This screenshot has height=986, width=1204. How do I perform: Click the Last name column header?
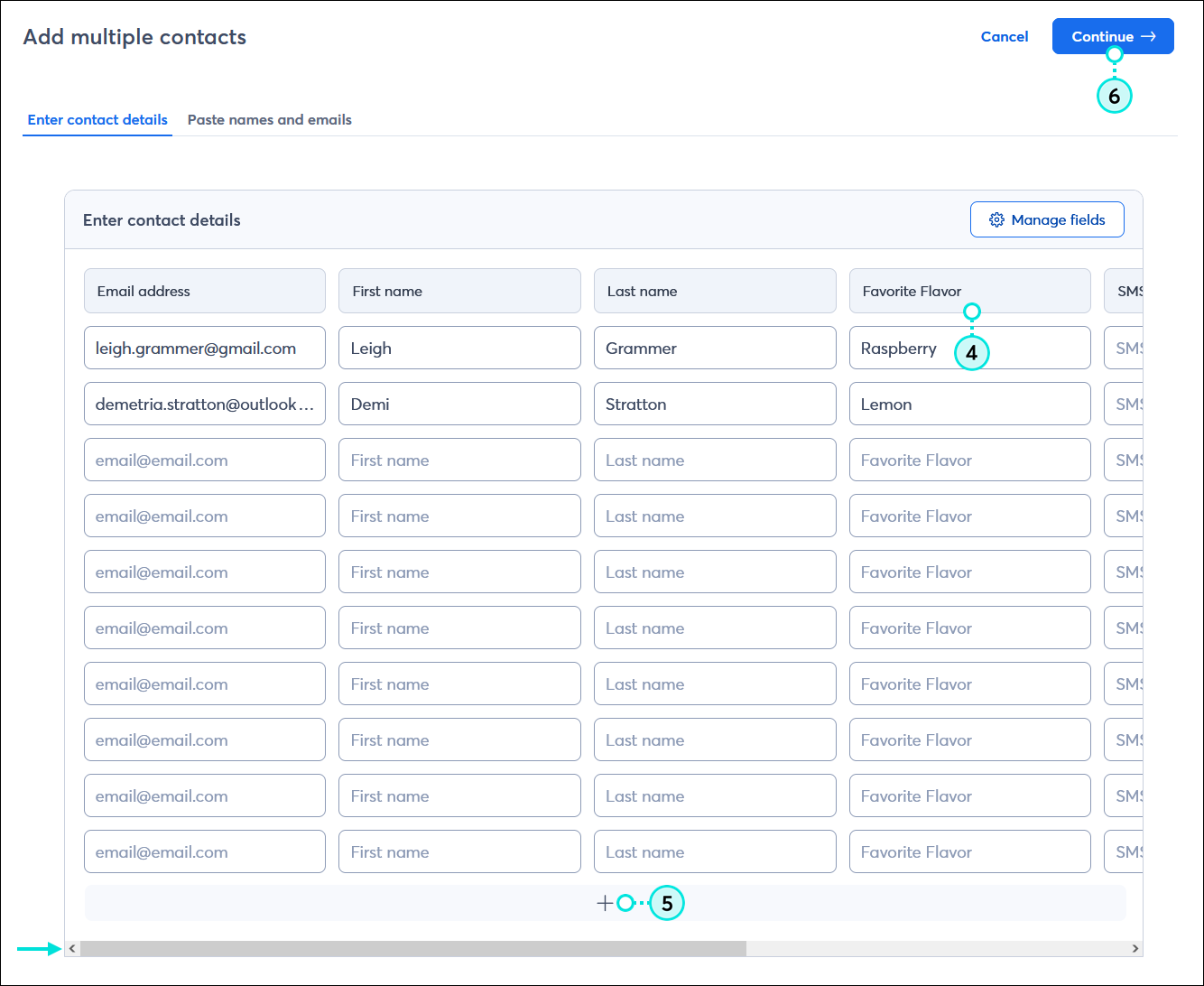click(x=715, y=291)
